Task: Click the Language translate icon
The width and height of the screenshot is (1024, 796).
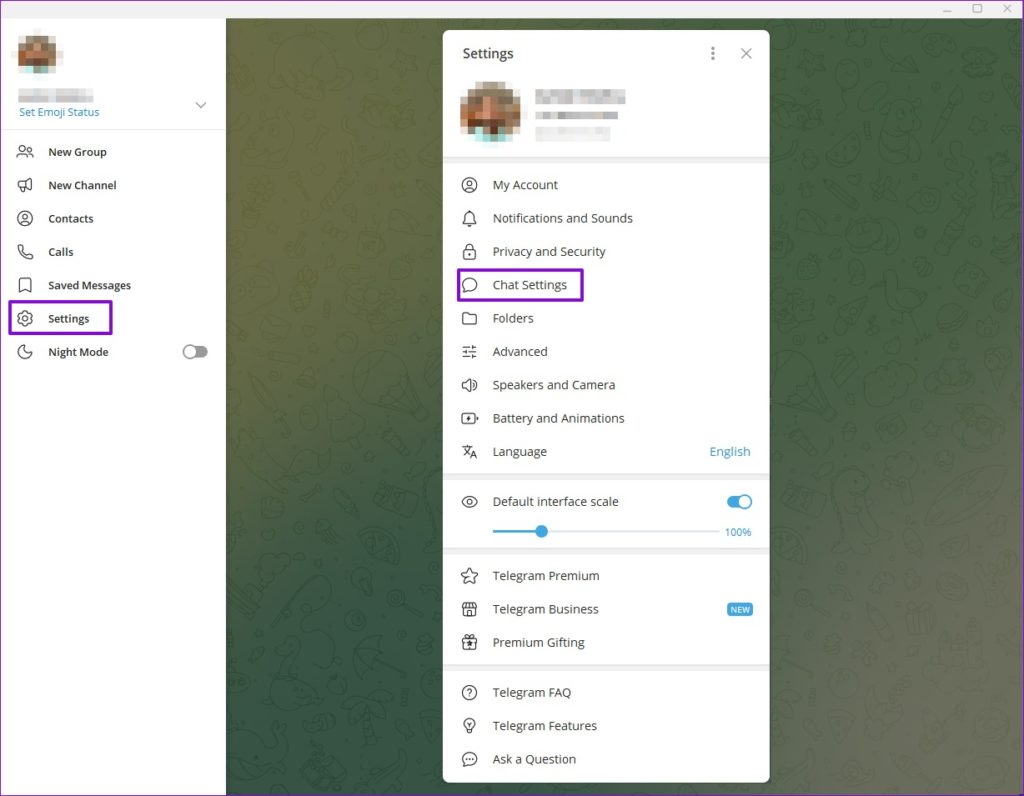Action: [469, 451]
